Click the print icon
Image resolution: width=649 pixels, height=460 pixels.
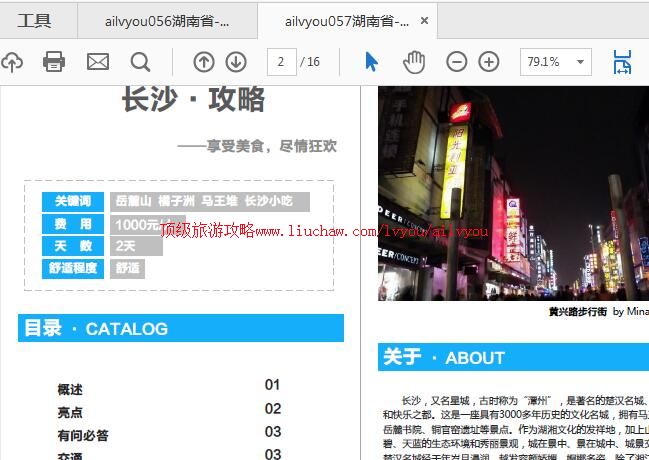pos(54,62)
